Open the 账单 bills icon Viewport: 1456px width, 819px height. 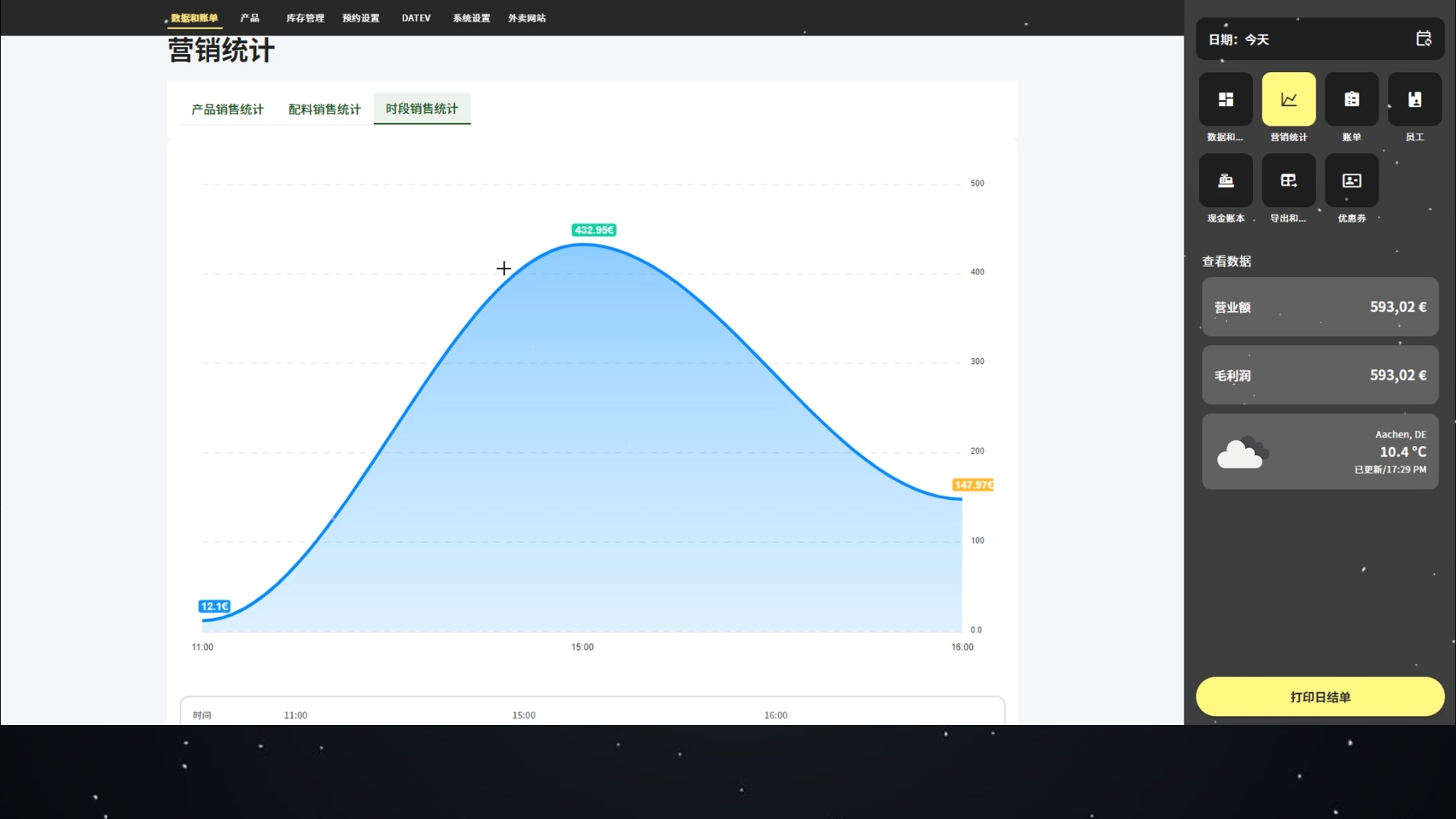[x=1351, y=99]
